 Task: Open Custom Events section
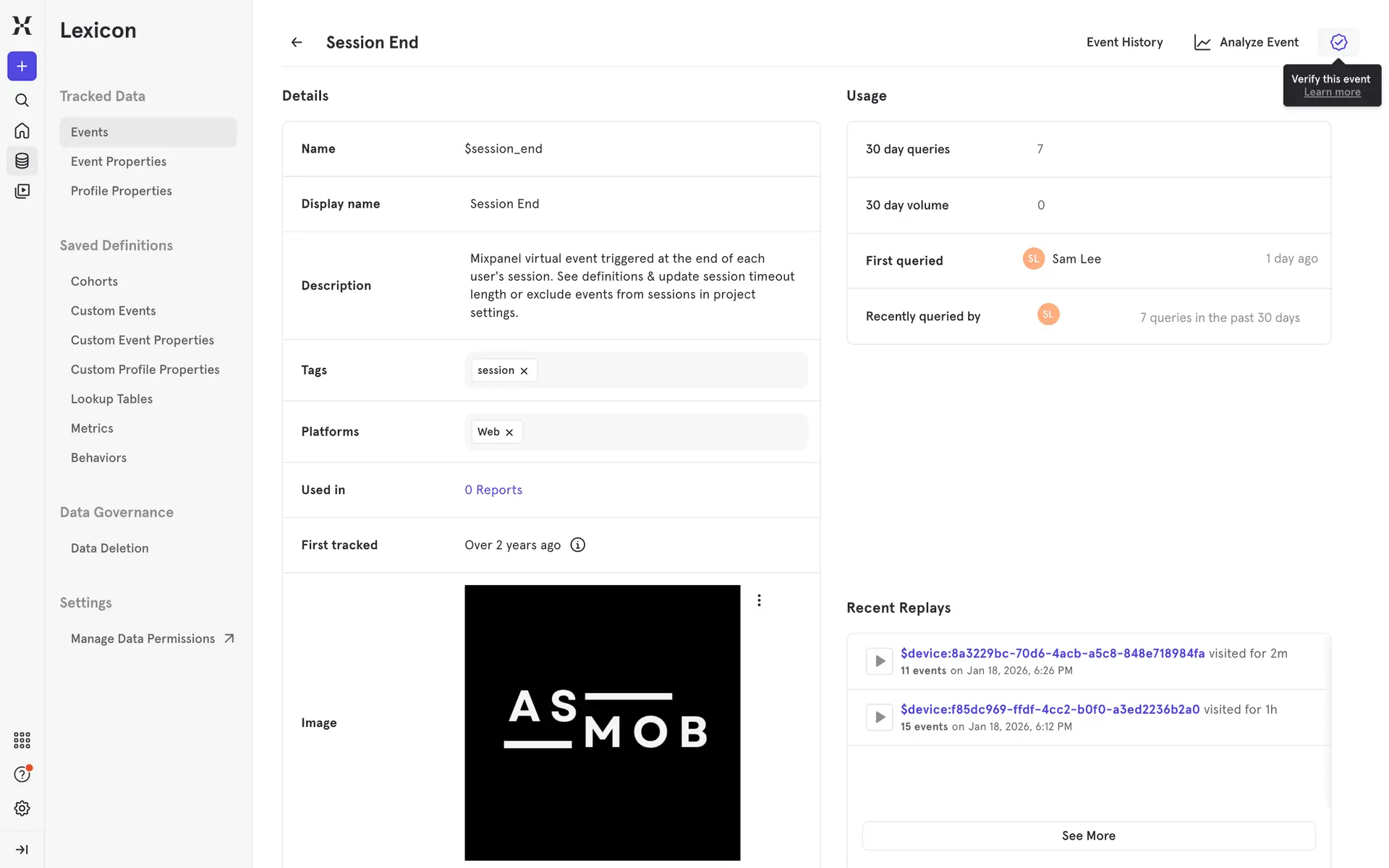pos(114,310)
